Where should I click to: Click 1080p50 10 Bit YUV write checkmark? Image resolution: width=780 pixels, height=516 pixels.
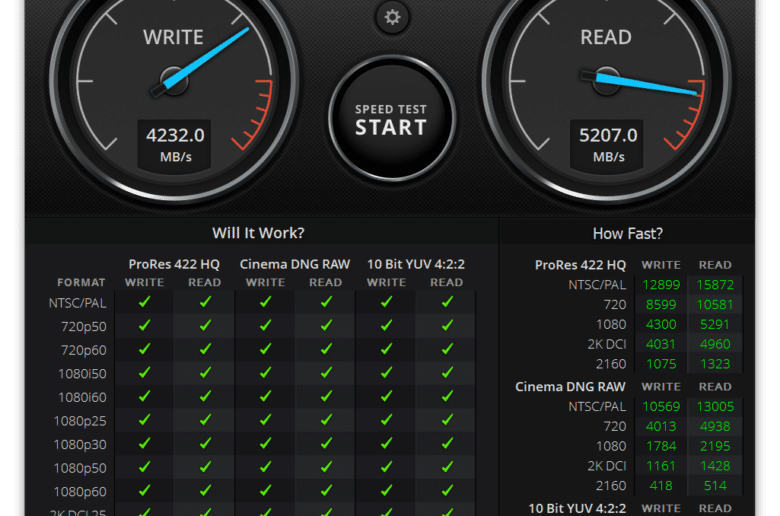tap(387, 467)
